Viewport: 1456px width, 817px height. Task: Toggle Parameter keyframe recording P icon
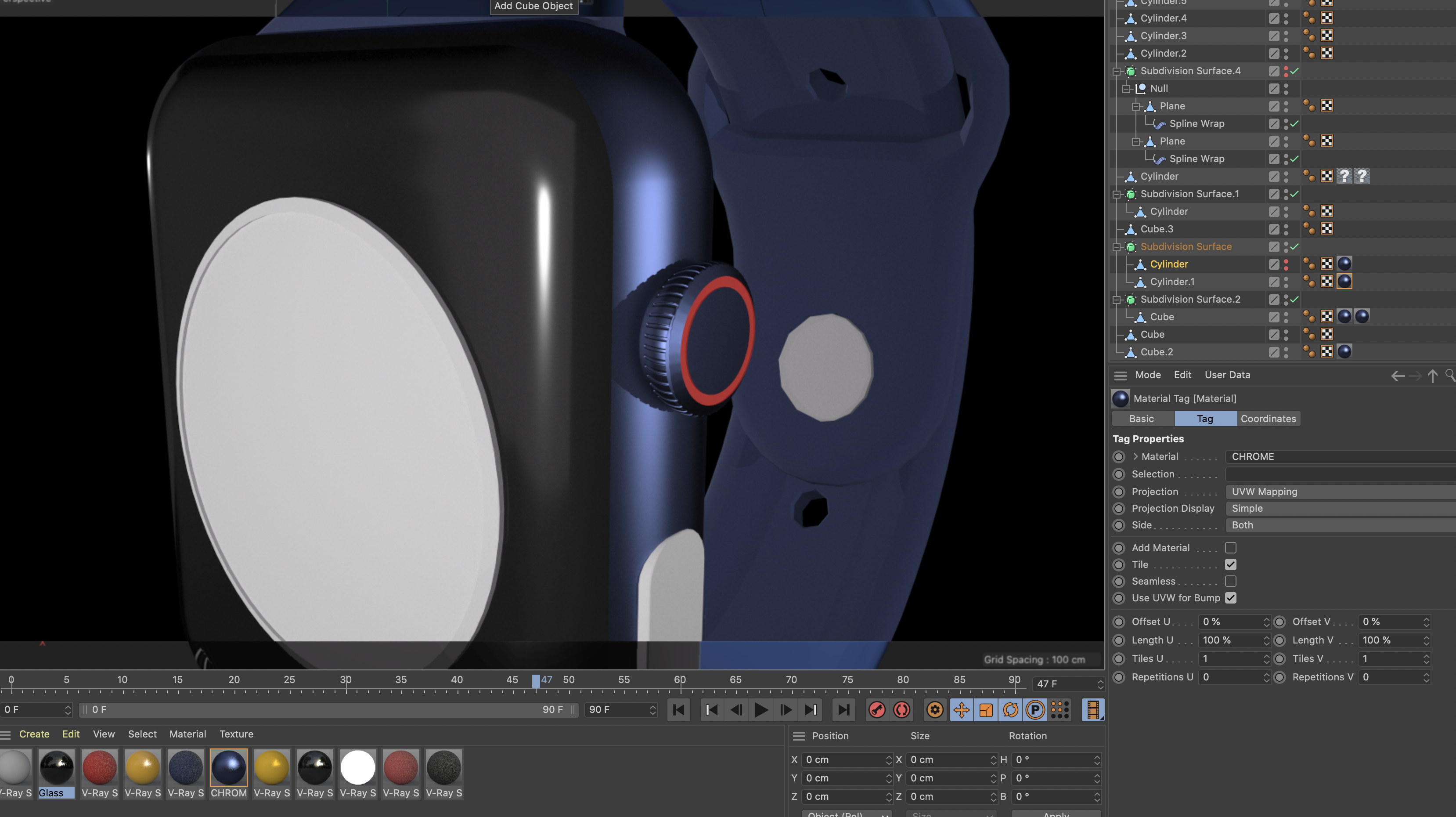(1035, 709)
